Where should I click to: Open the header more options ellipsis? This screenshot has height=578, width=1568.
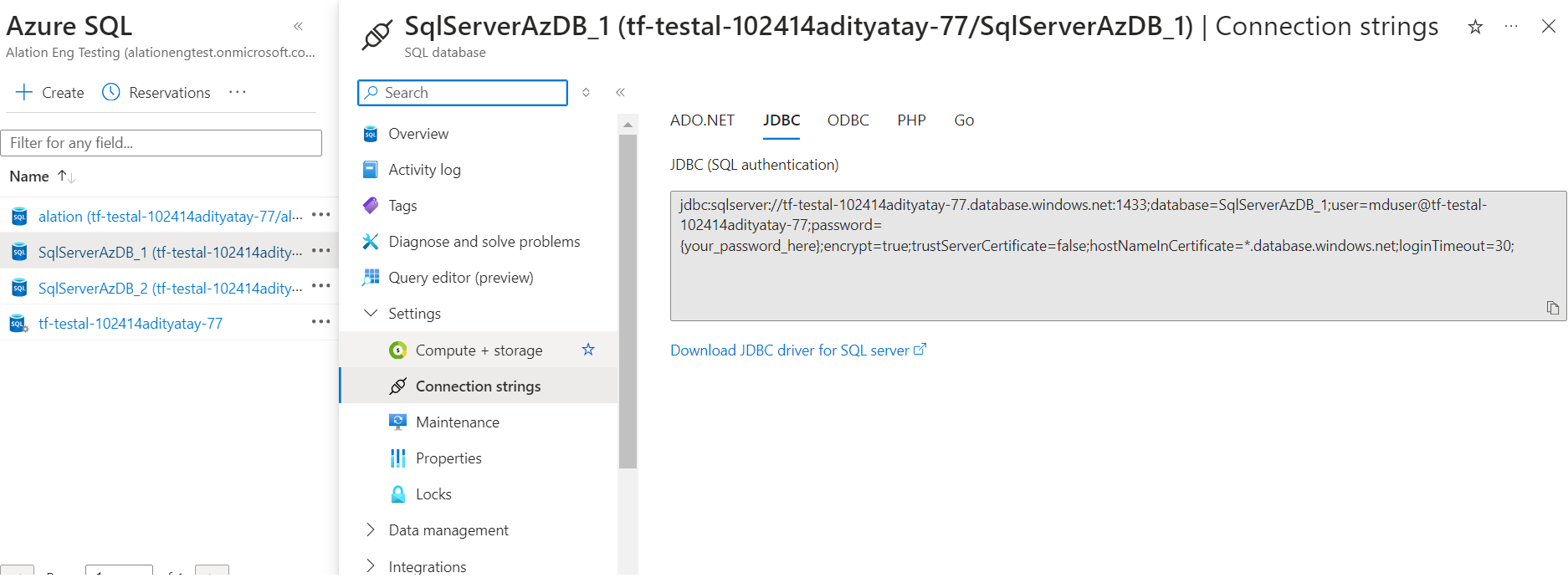click(x=1511, y=27)
